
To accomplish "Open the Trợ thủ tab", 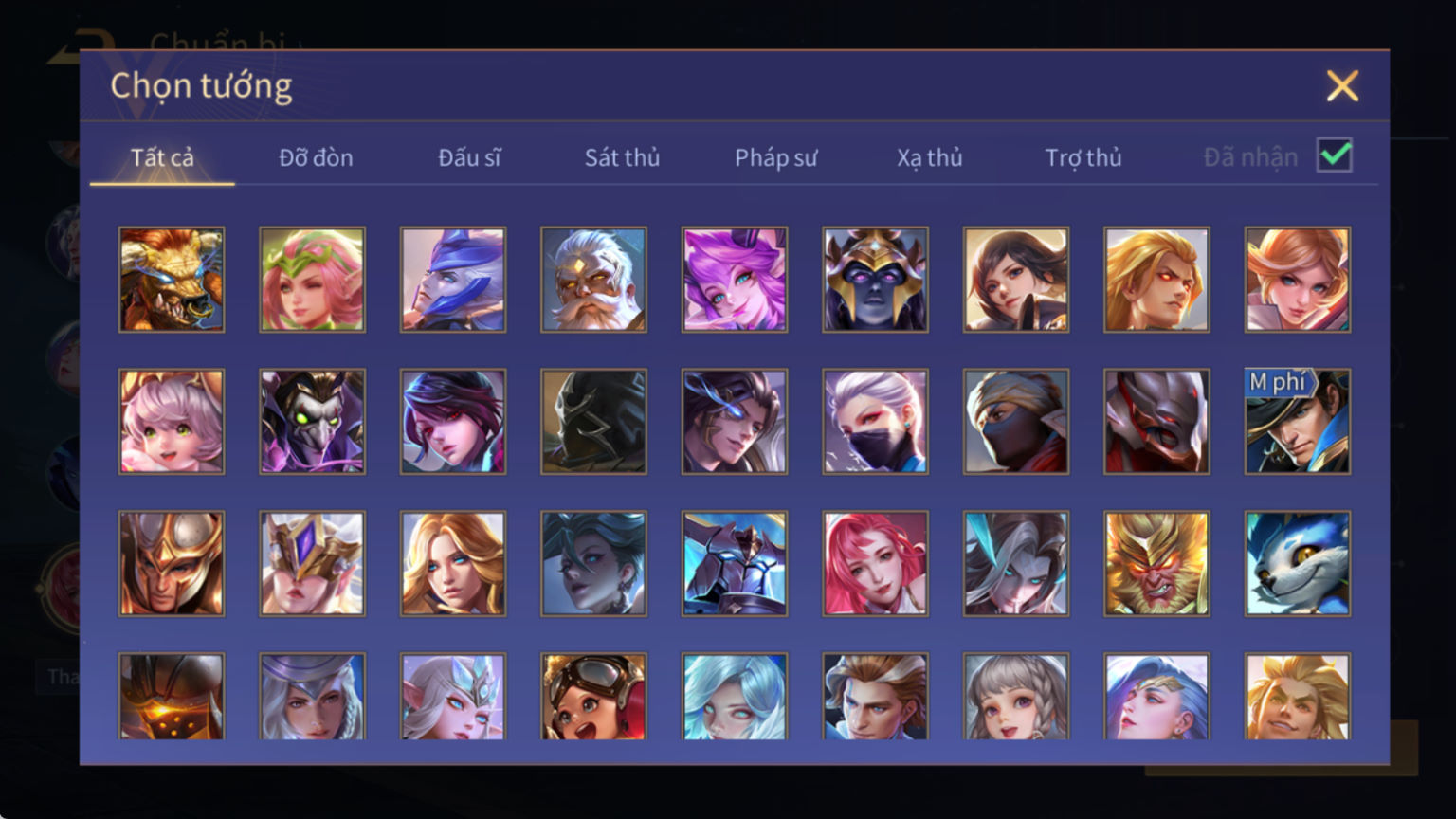I will coord(1083,157).
